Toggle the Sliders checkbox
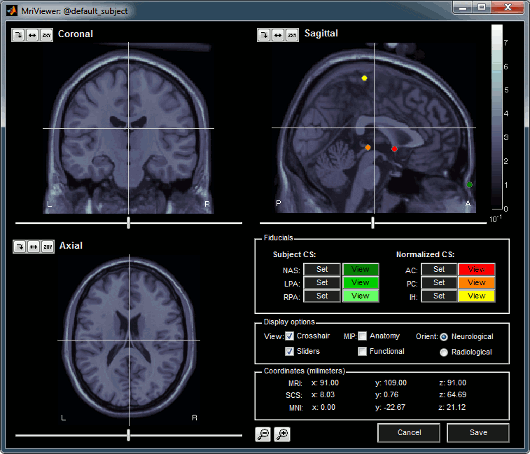 click(289, 351)
